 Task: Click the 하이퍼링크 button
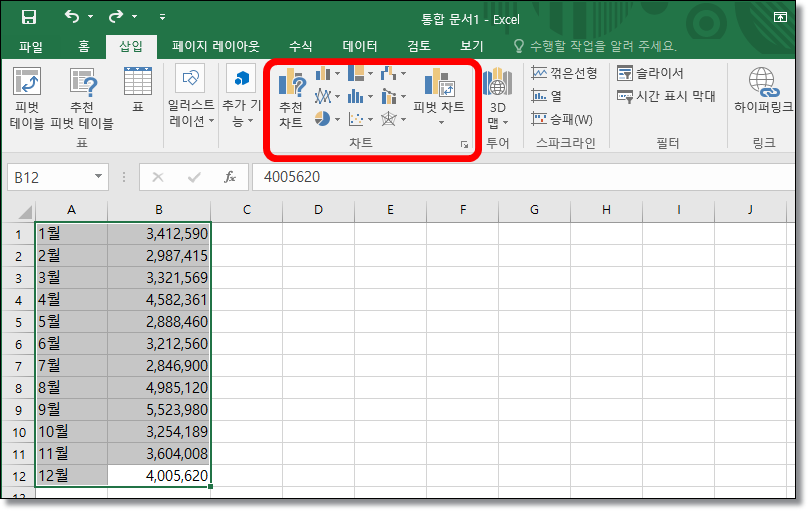763,90
